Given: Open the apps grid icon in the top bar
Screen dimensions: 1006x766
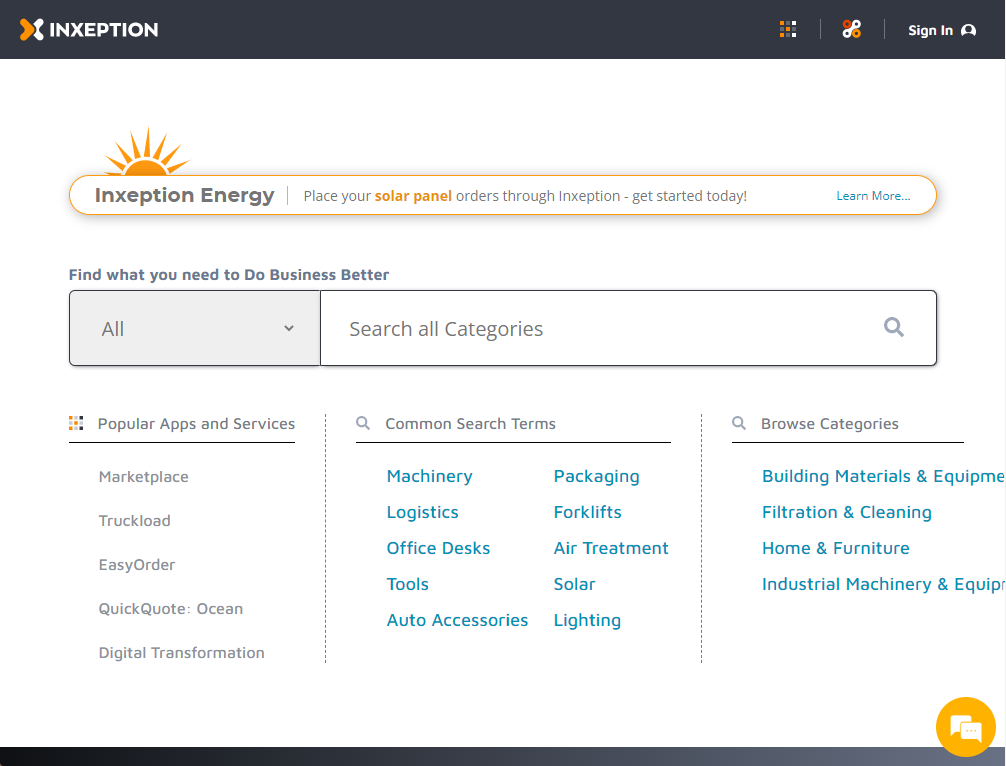Looking at the screenshot, I should tap(787, 29).
